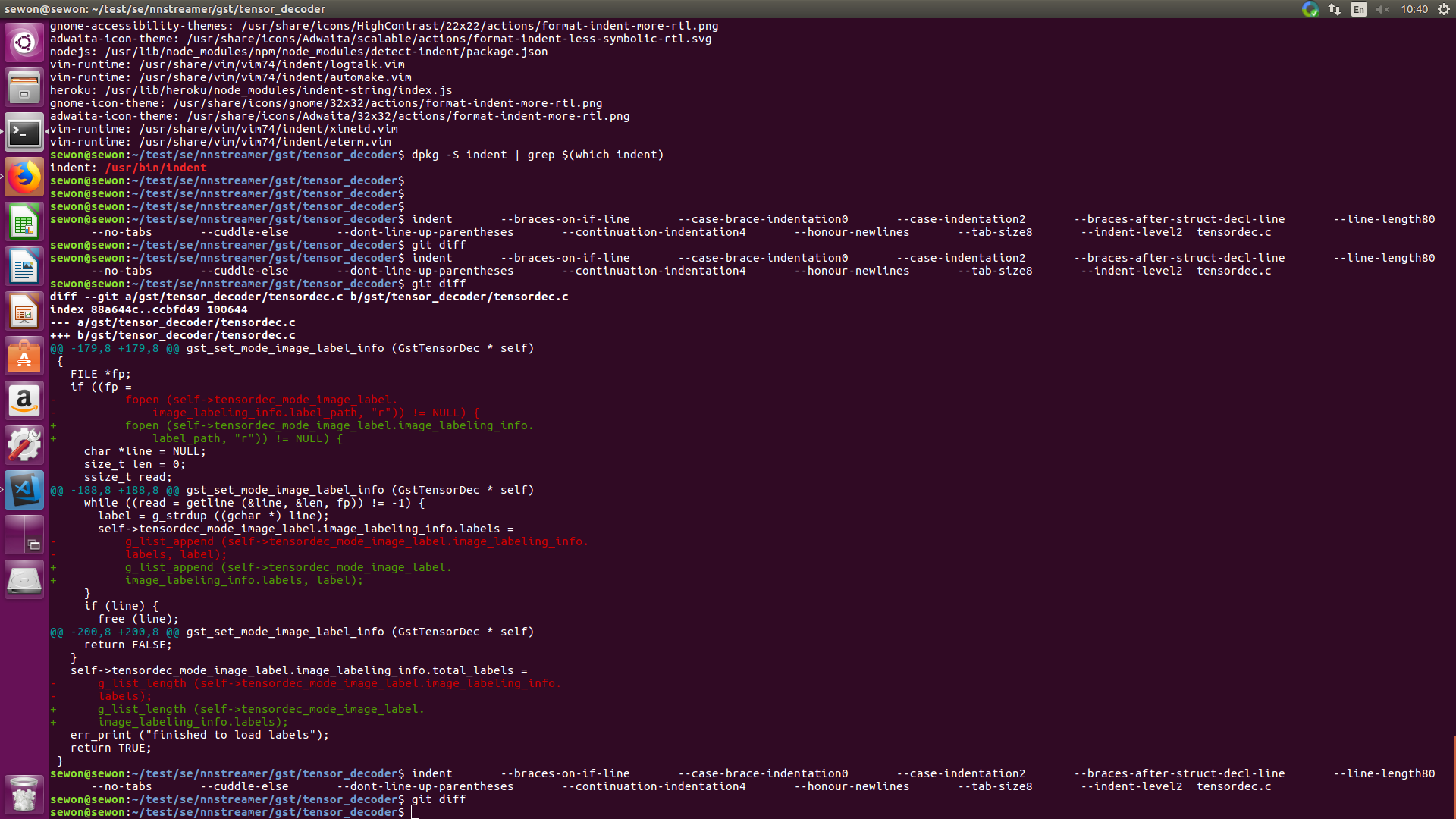Open LibreOffice Writer from the launcher
The height and width of the screenshot is (819, 1456).
[x=24, y=267]
